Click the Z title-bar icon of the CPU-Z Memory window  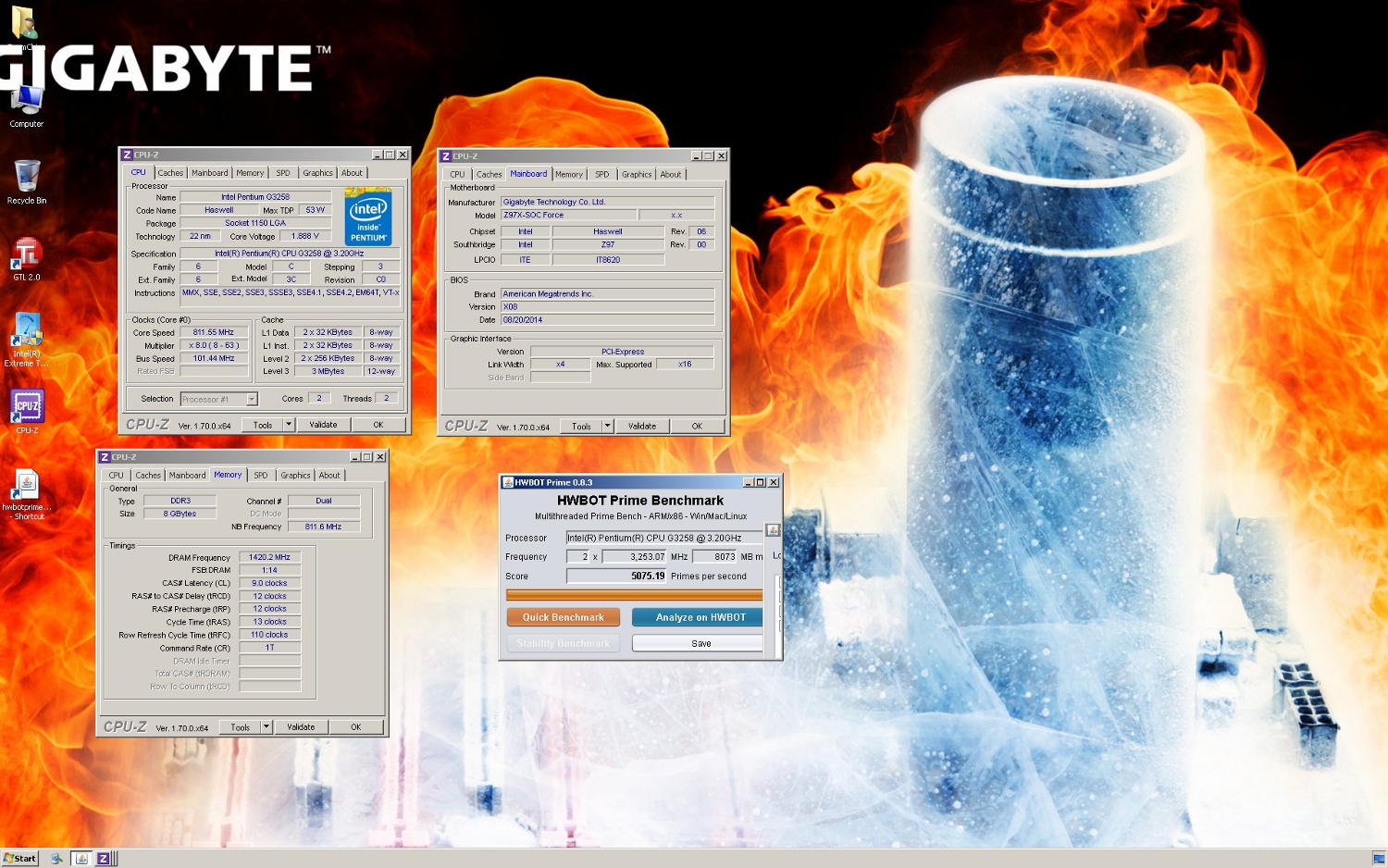tap(105, 457)
